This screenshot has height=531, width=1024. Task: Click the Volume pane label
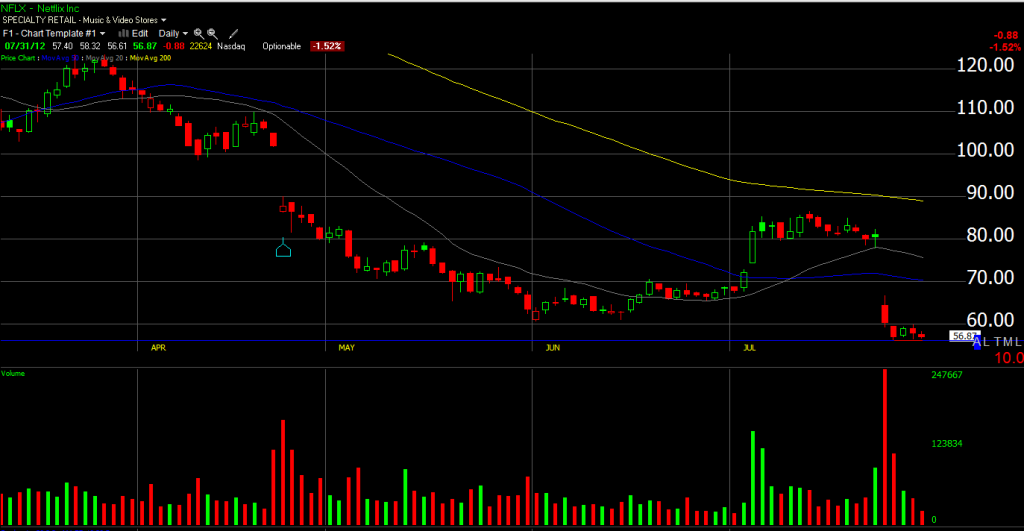(x=13, y=374)
